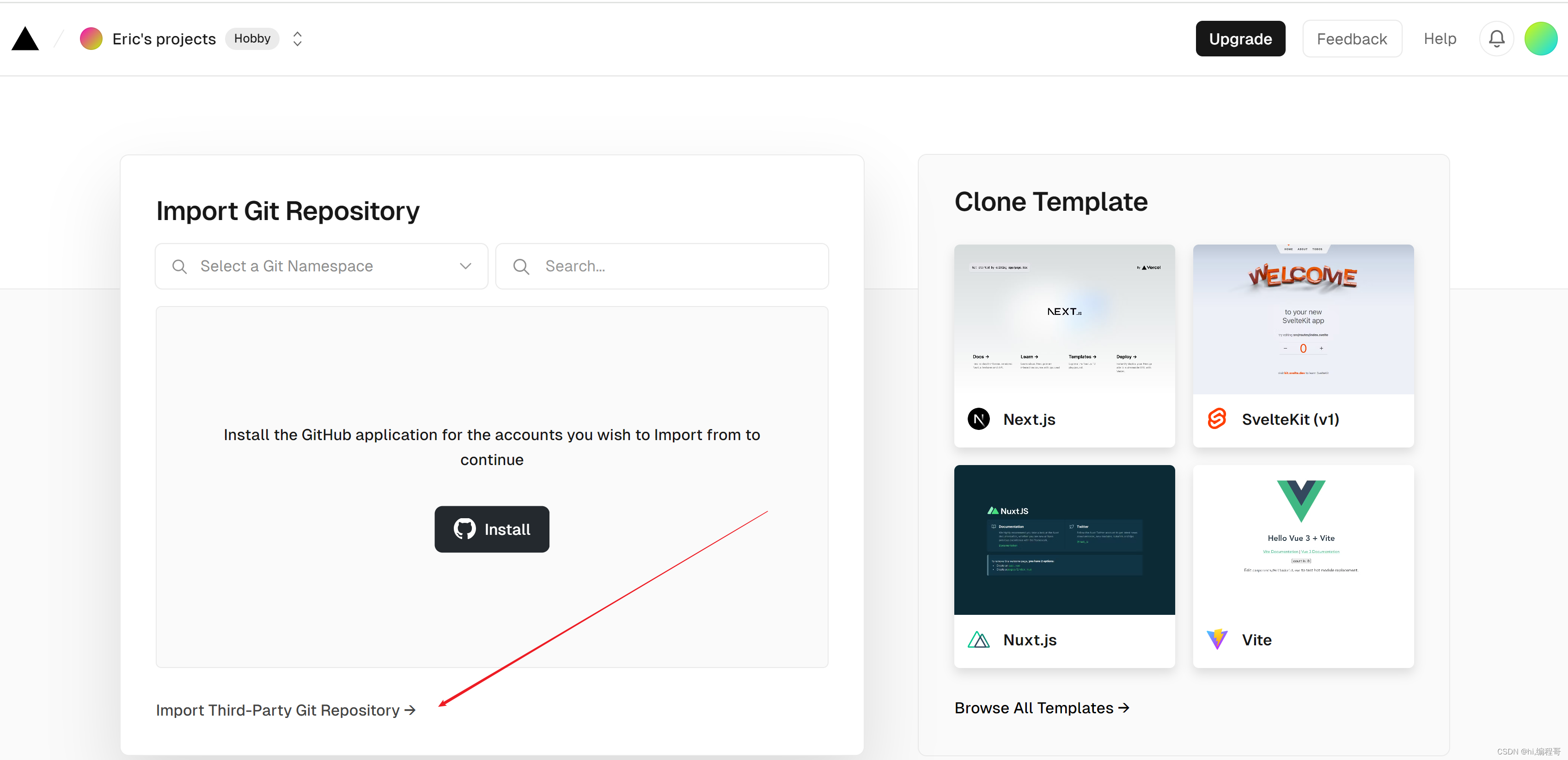Click the GitHub Install button icon
The width and height of the screenshot is (1568, 760).
pos(464,529)
